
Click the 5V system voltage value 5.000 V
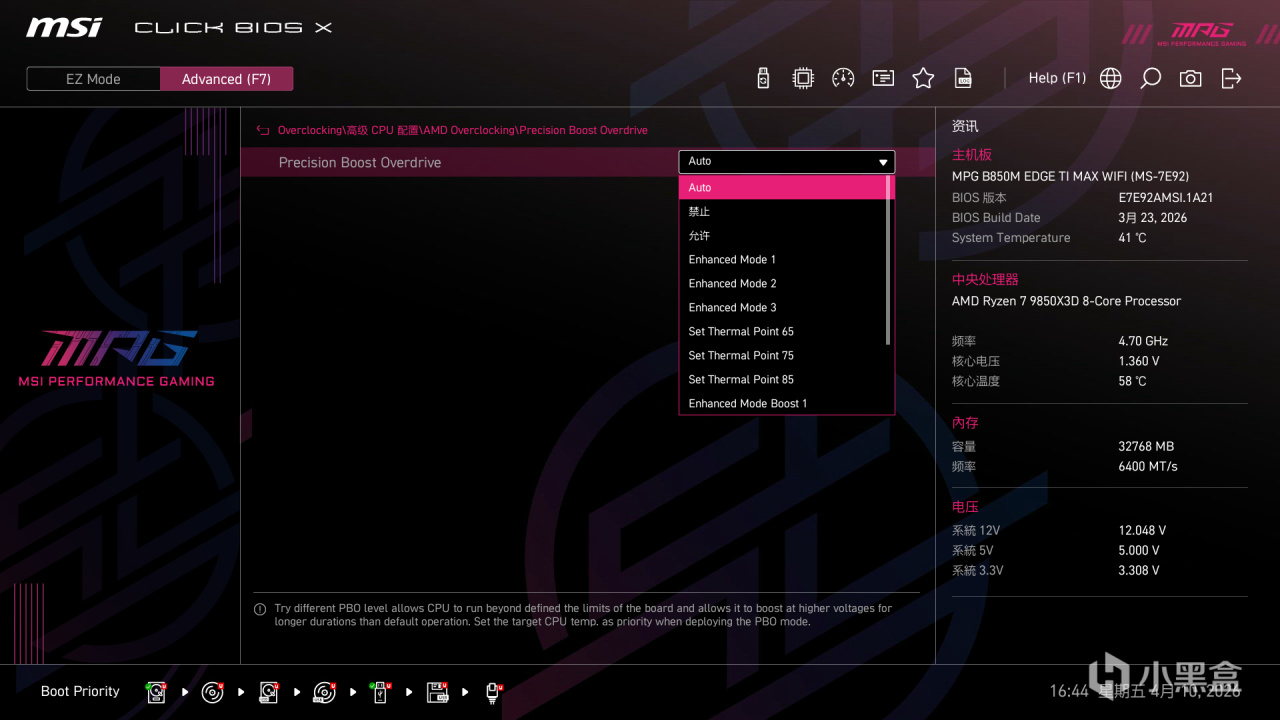click(1140, 551)
